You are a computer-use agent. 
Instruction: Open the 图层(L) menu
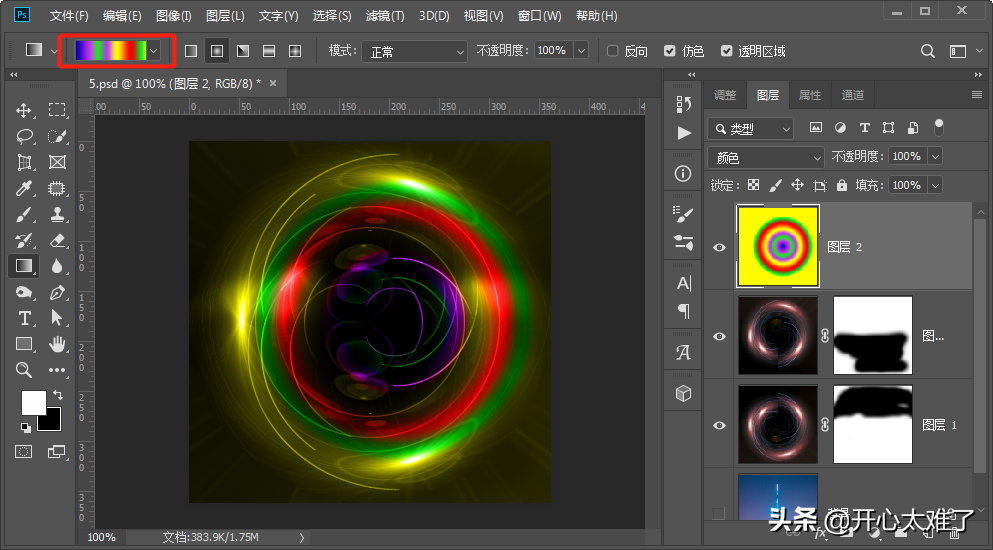pyautogui.click(x=225, y=16)
